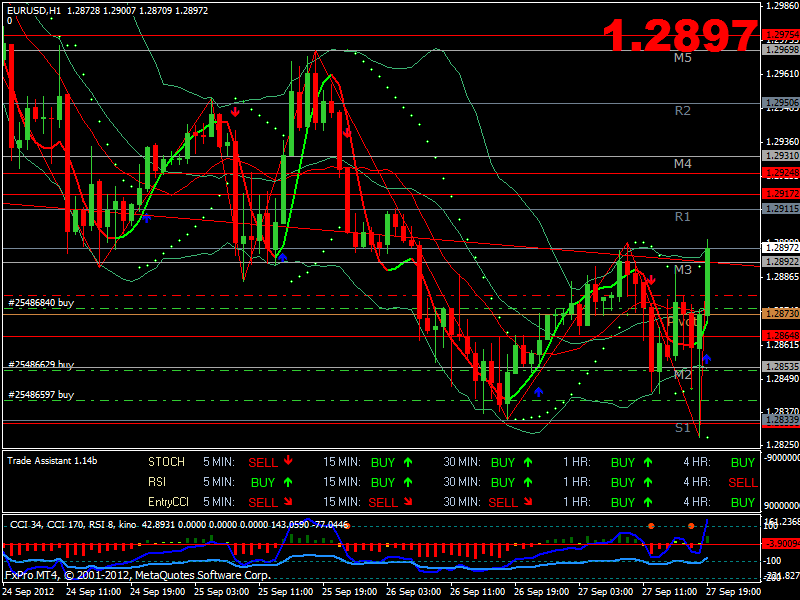Click the 1.29610 price scale value
The image size is (800, 600).
click(782, 74)
